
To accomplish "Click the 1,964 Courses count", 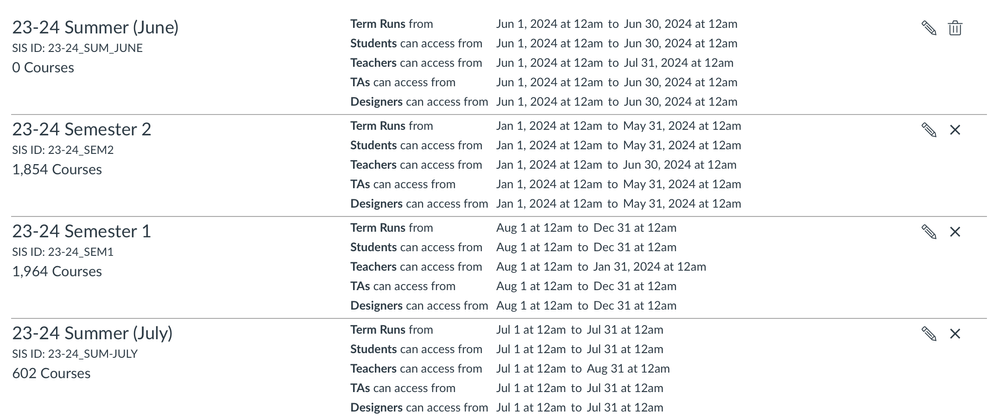I will tap(57, 272).
